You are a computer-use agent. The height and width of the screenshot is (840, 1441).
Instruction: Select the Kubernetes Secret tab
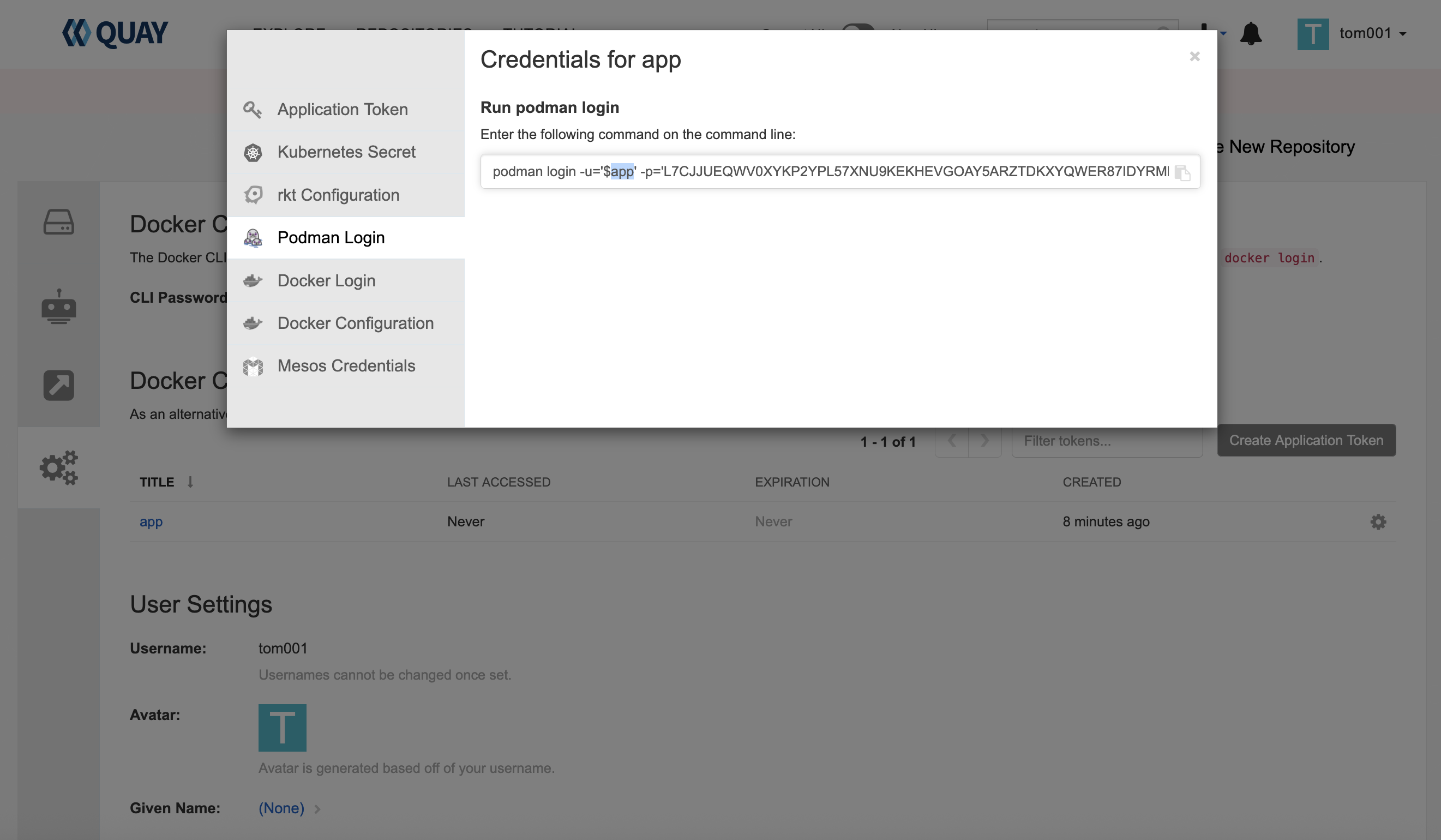[x=346, y=152]
